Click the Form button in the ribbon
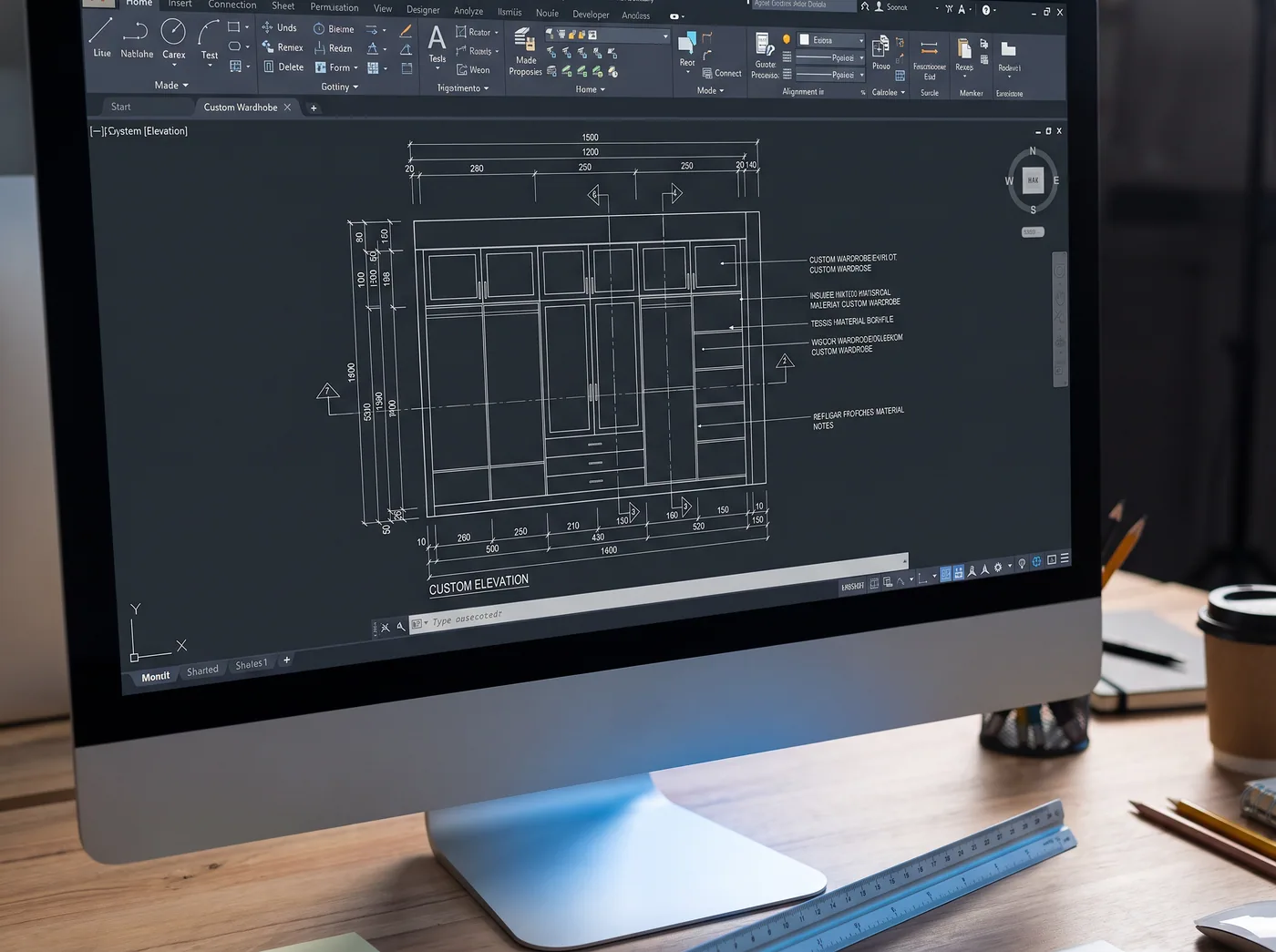Screen dimensions: 1276x952 coord(336,67)
